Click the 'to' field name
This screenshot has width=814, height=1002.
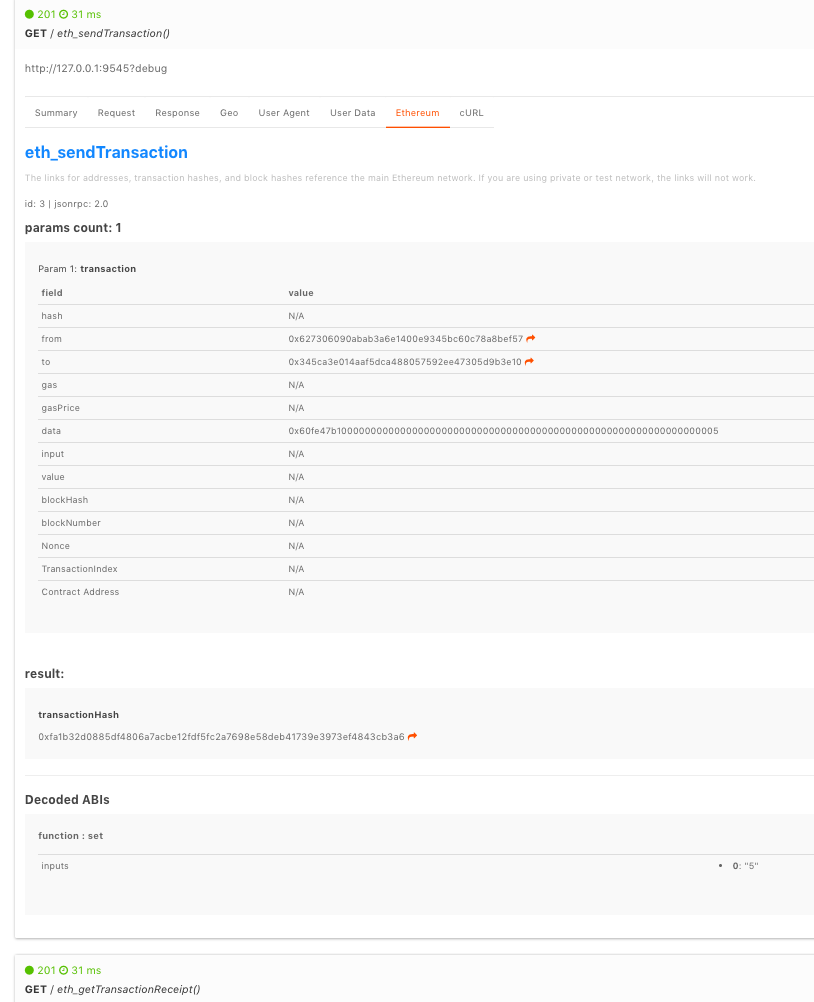point(46,362)
